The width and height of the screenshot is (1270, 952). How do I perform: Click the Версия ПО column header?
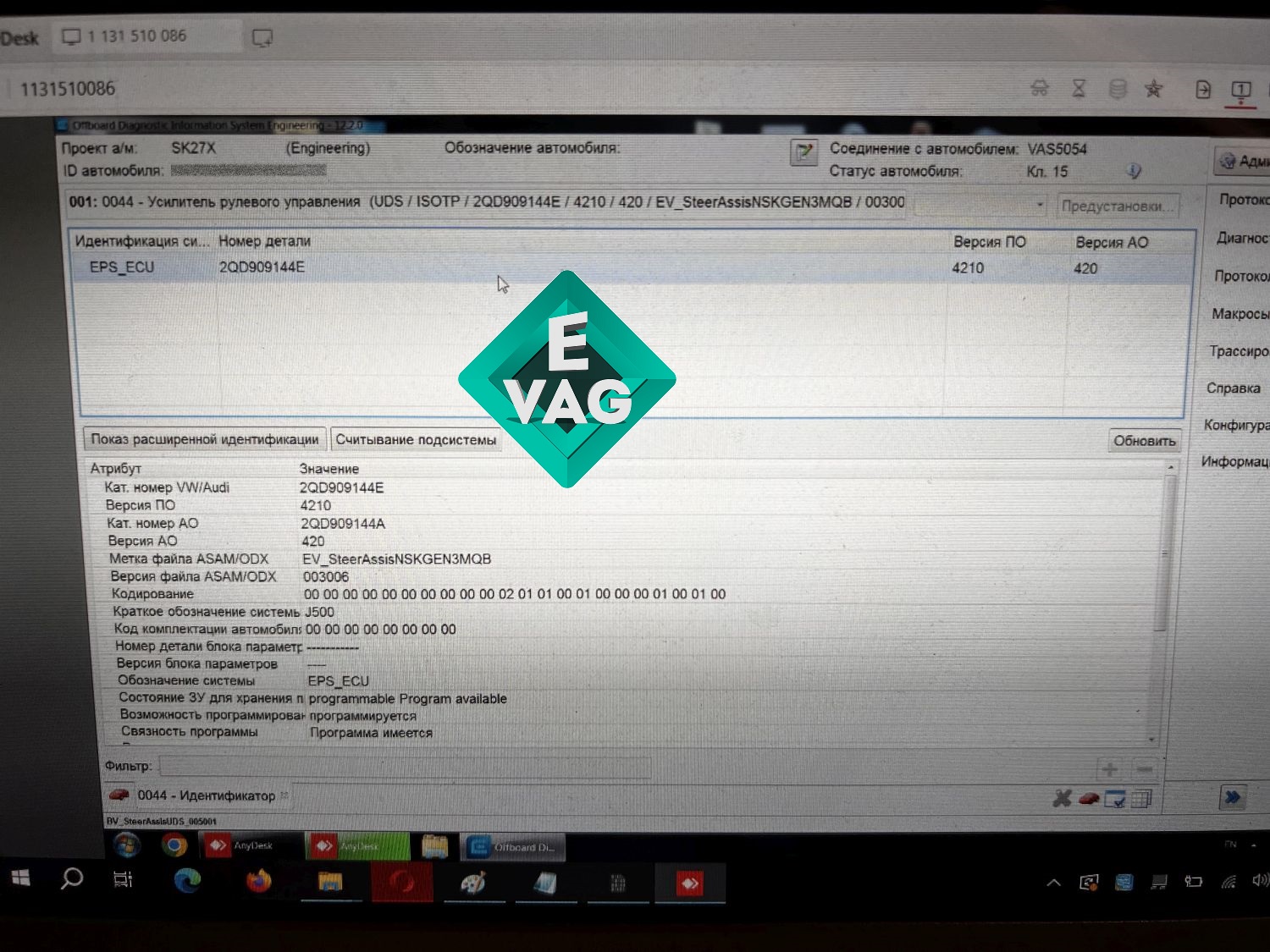[989, 242]
